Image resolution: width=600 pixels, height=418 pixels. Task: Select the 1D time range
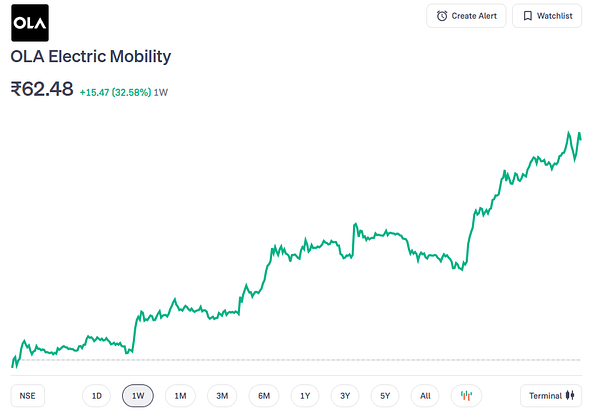coord(96,395)
